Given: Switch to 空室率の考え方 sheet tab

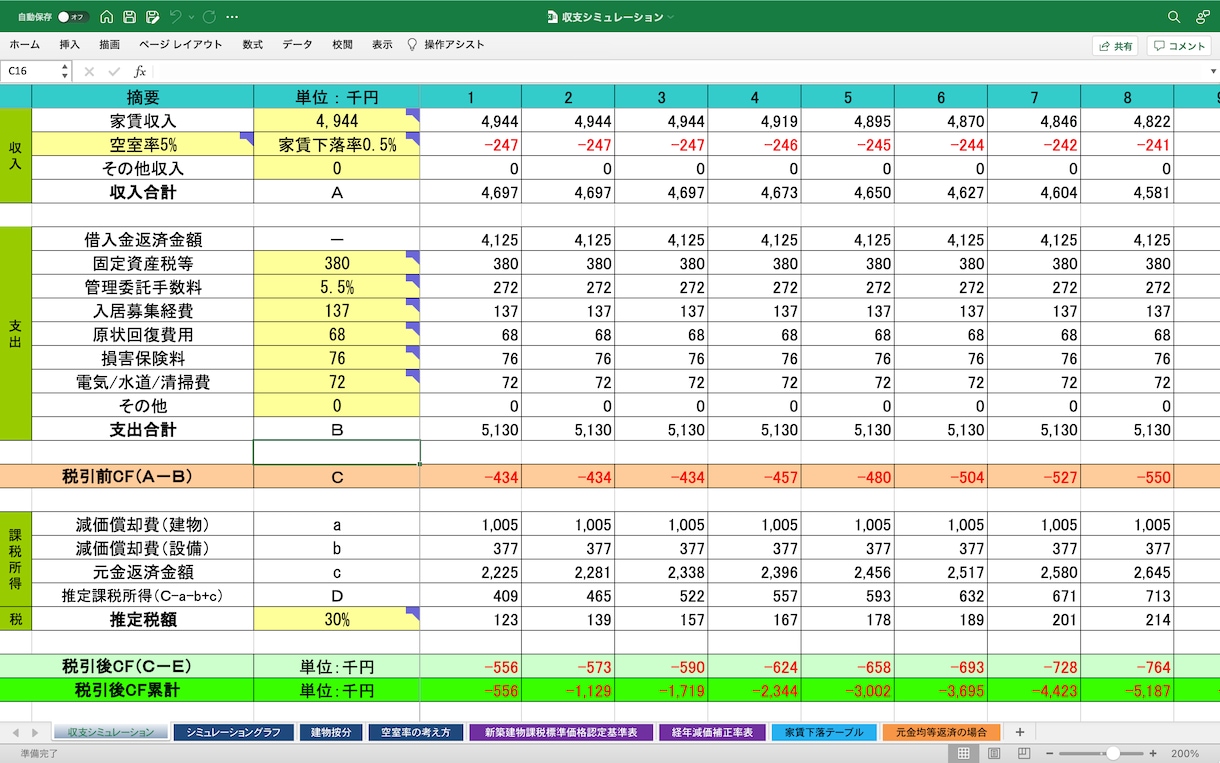Looking at the screenshot, I should pyautogui.click(x=415, y=732).
